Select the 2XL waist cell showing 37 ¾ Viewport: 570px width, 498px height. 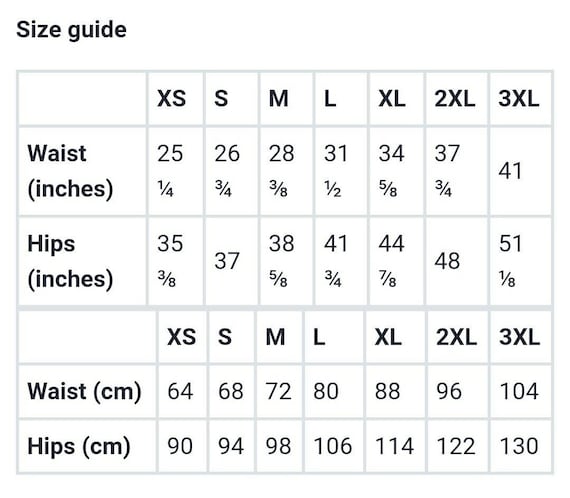[457, 171]
